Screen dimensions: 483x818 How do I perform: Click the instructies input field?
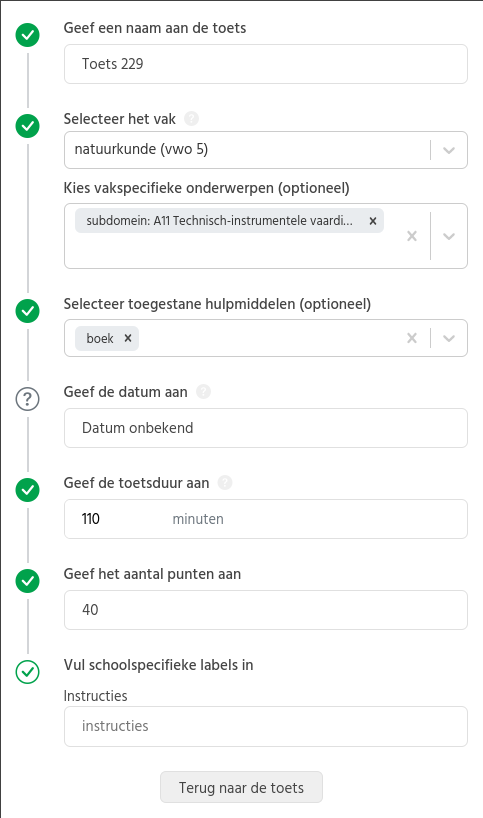[266, 727]
